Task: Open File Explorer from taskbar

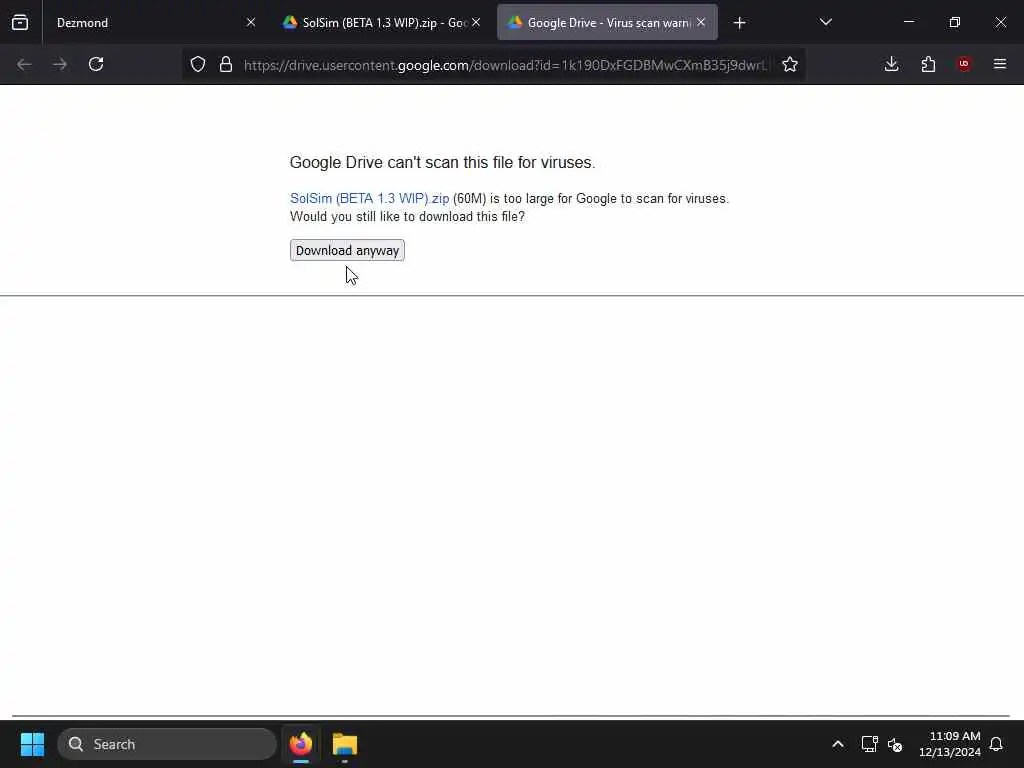Action: point(345,744)
